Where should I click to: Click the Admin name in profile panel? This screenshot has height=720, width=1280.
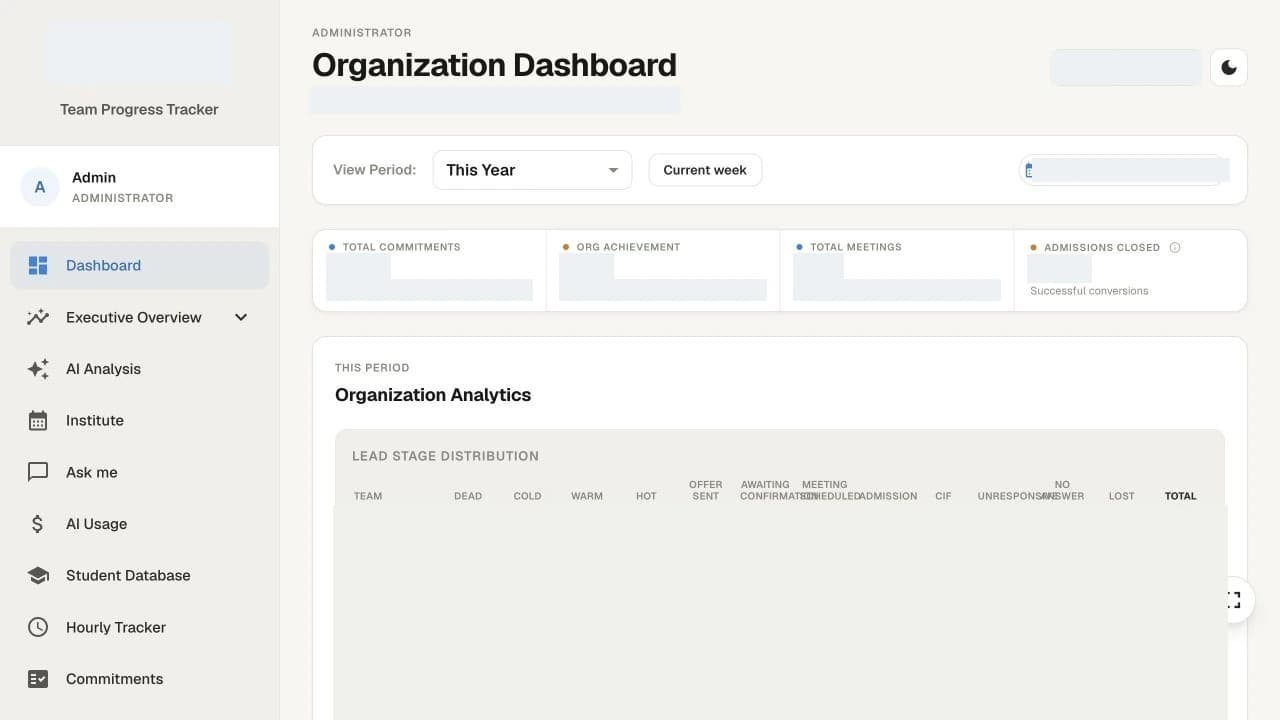click(94, 177)
